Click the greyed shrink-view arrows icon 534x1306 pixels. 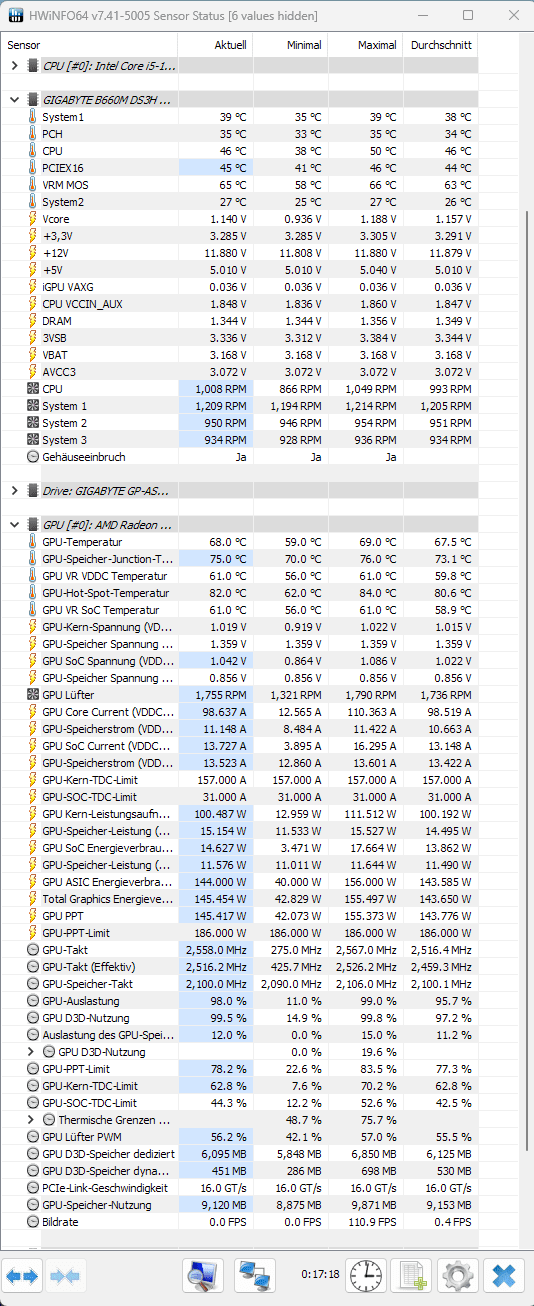[x=66, y=1276]
